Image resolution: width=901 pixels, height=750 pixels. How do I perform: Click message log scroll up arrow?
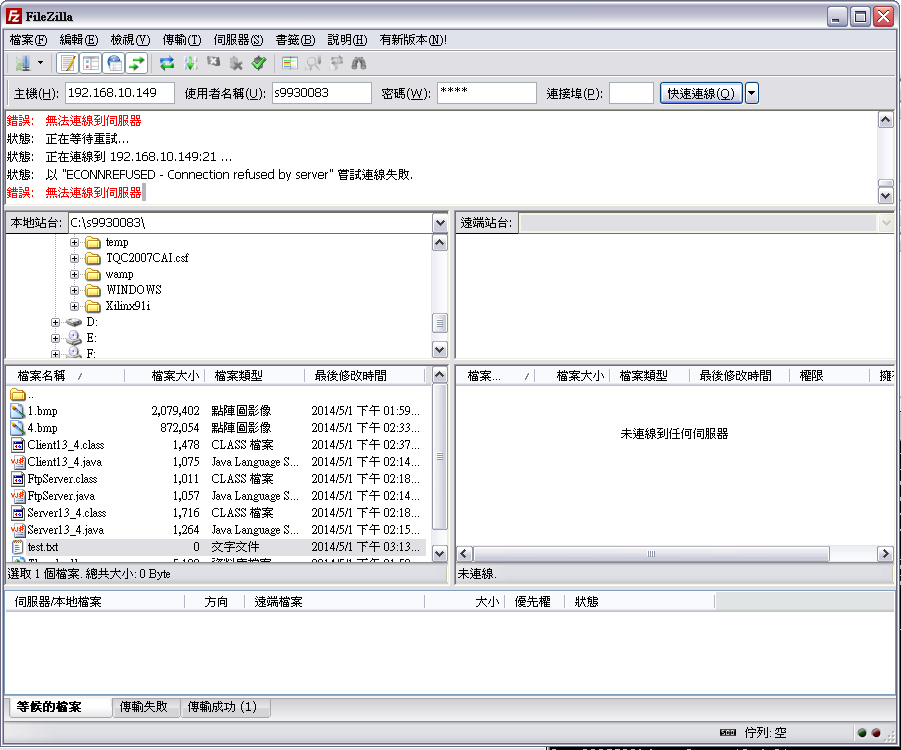[885, 120]
